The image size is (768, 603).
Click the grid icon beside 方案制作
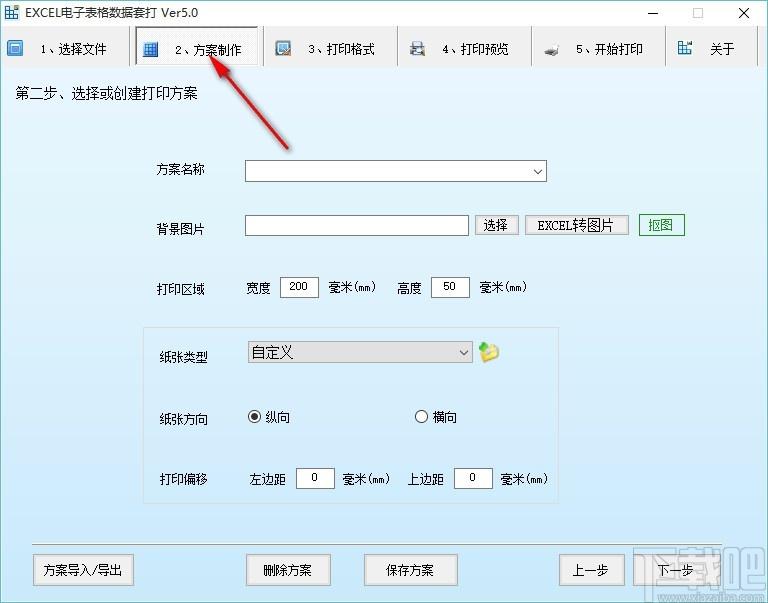click(150, 49)
